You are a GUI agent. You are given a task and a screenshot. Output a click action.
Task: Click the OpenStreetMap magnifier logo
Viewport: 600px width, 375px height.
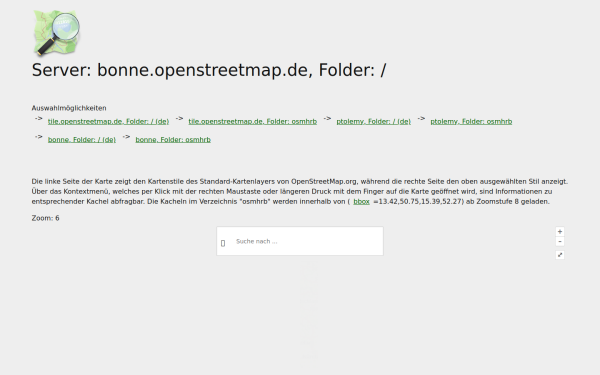pos(57,33)
